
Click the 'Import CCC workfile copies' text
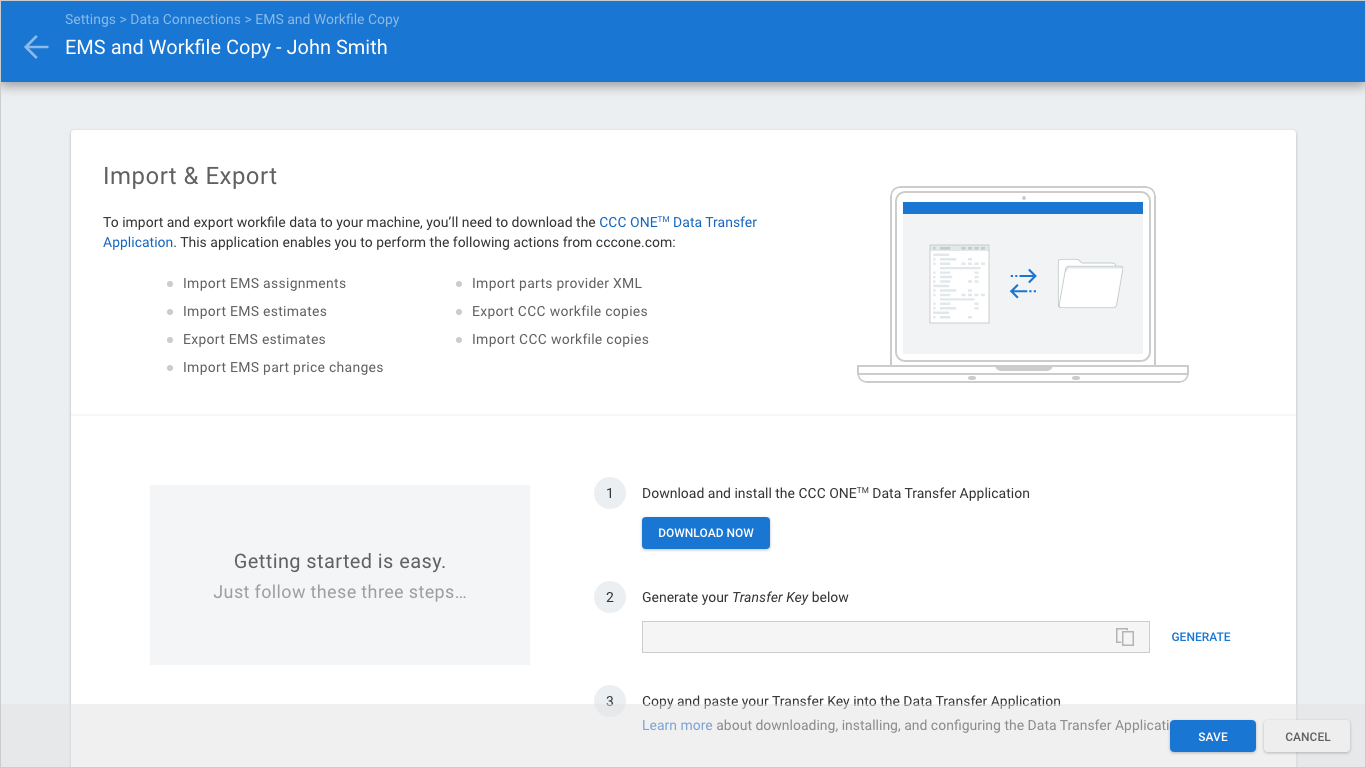(560, 339)
